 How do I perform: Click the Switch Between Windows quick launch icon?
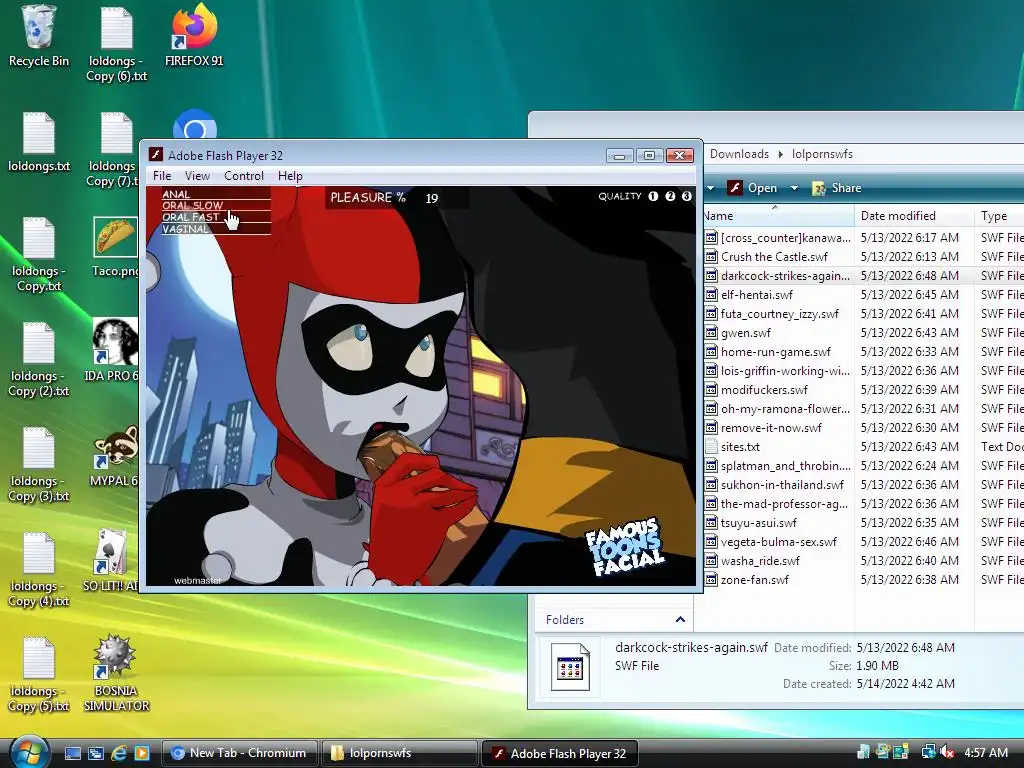tap(95, 753)
